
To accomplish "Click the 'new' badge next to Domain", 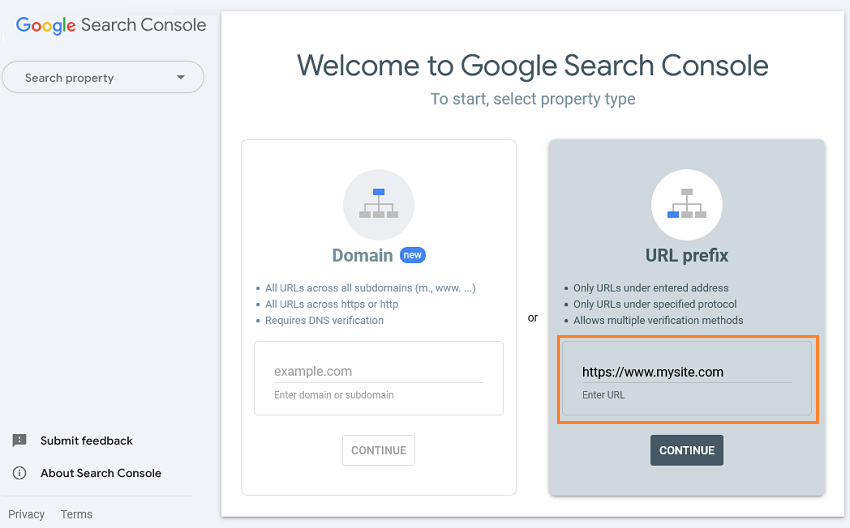I will coord(413,255).
